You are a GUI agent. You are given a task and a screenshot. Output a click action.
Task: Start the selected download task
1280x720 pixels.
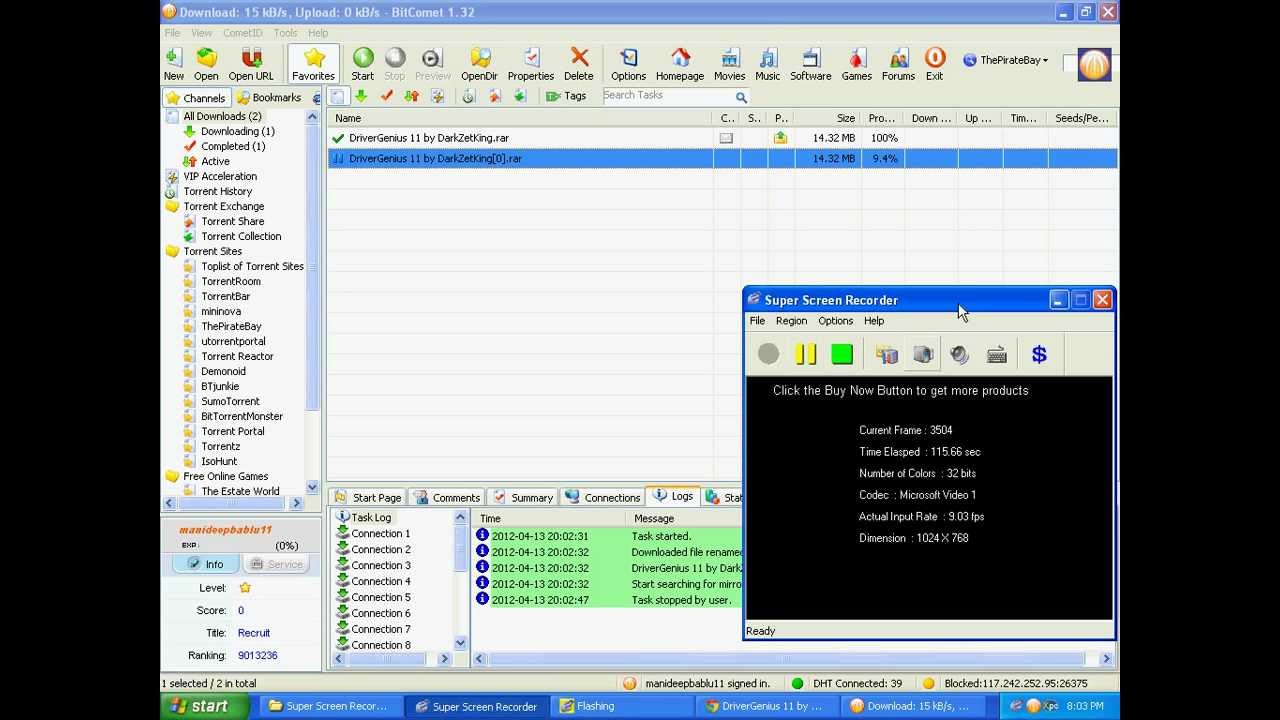(x=363, y=64)
